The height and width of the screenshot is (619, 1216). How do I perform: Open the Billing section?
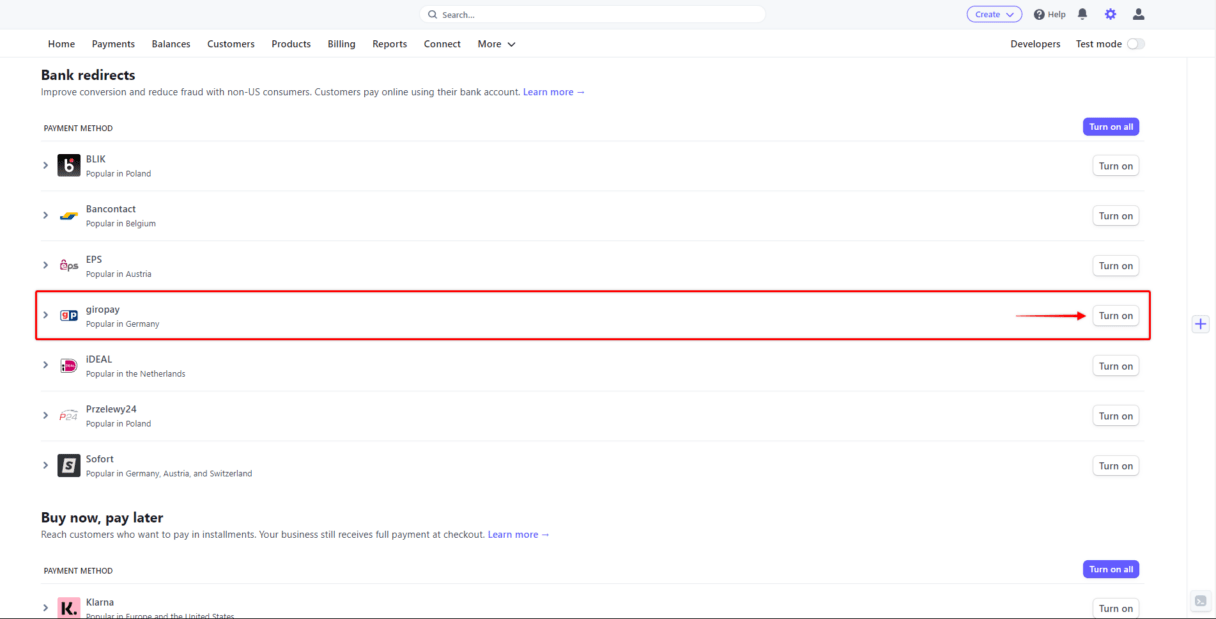point(341,44)
